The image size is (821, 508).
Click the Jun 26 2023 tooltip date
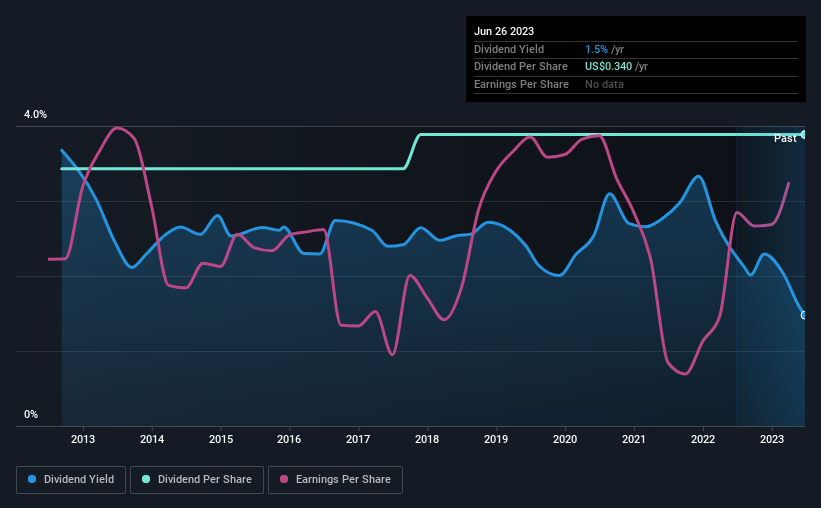[504, 31]
